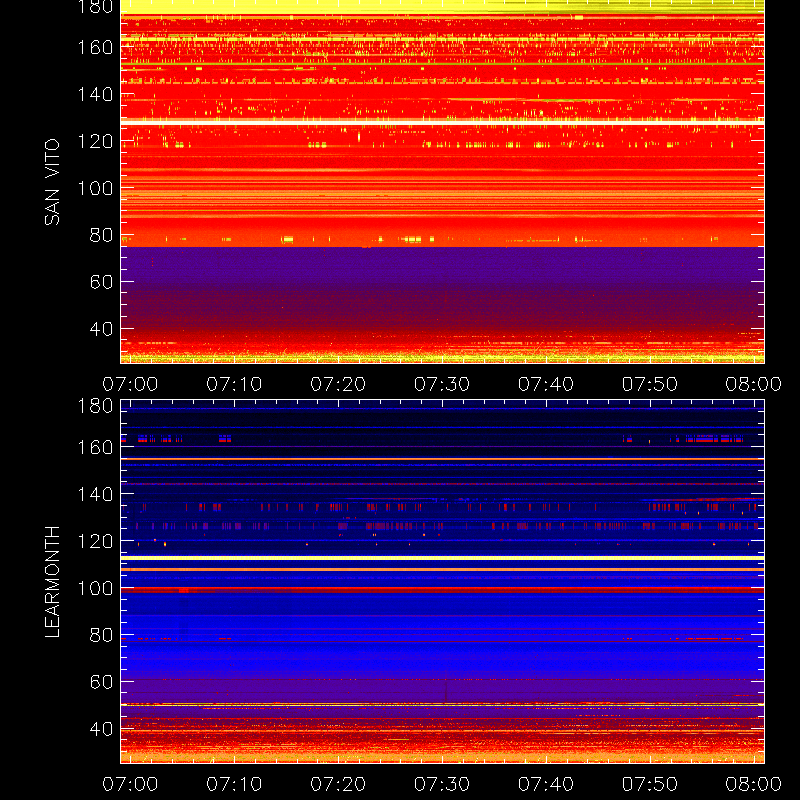Screen dimensions: 800x800
Task: Select the 60 tick label on the San Vito axis
Action: pos(101,282)
